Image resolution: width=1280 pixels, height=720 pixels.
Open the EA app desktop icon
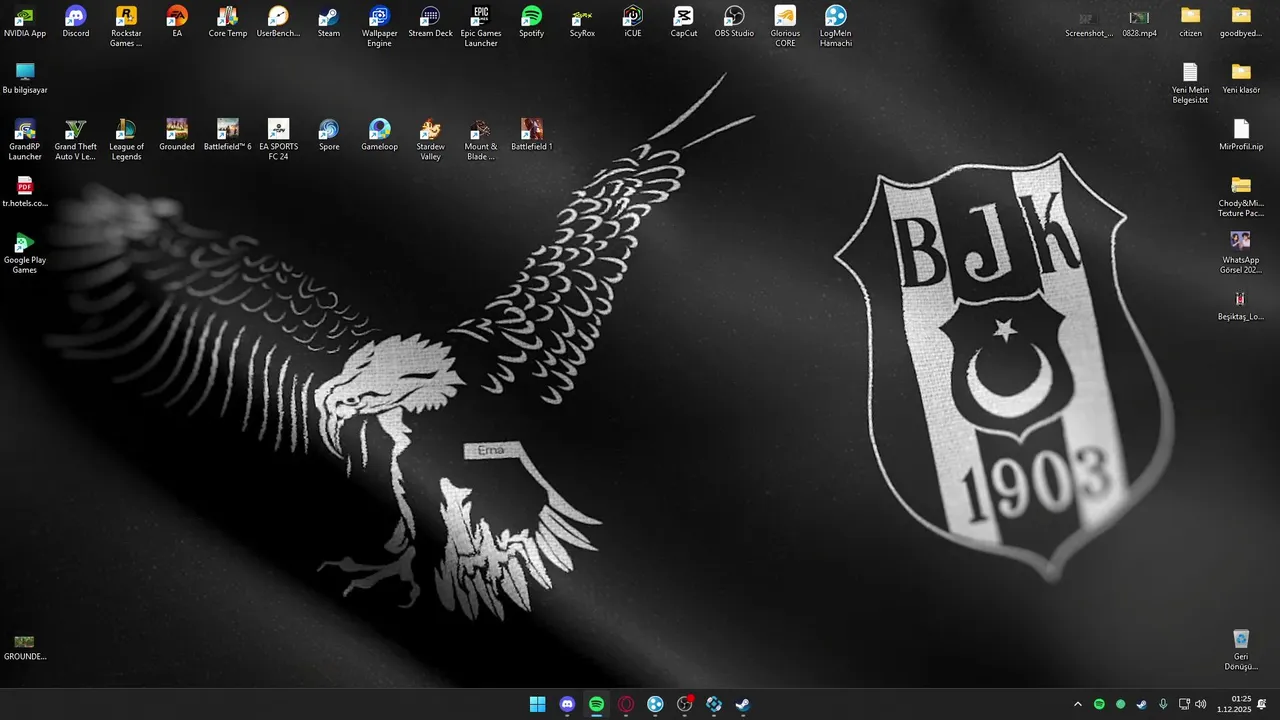coord(177,22)
